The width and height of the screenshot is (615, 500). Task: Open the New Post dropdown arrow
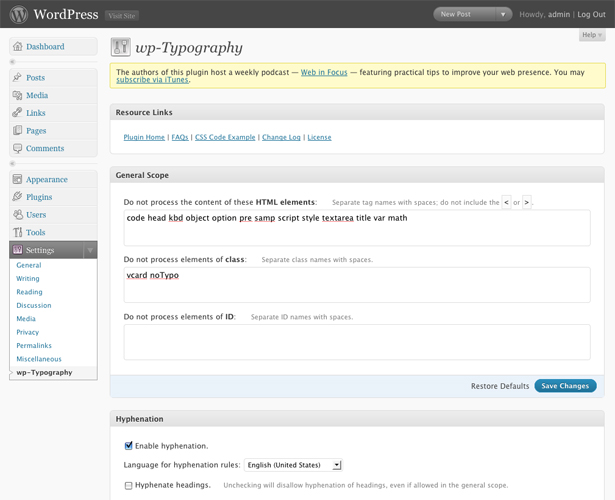click(x=503, y=15)
